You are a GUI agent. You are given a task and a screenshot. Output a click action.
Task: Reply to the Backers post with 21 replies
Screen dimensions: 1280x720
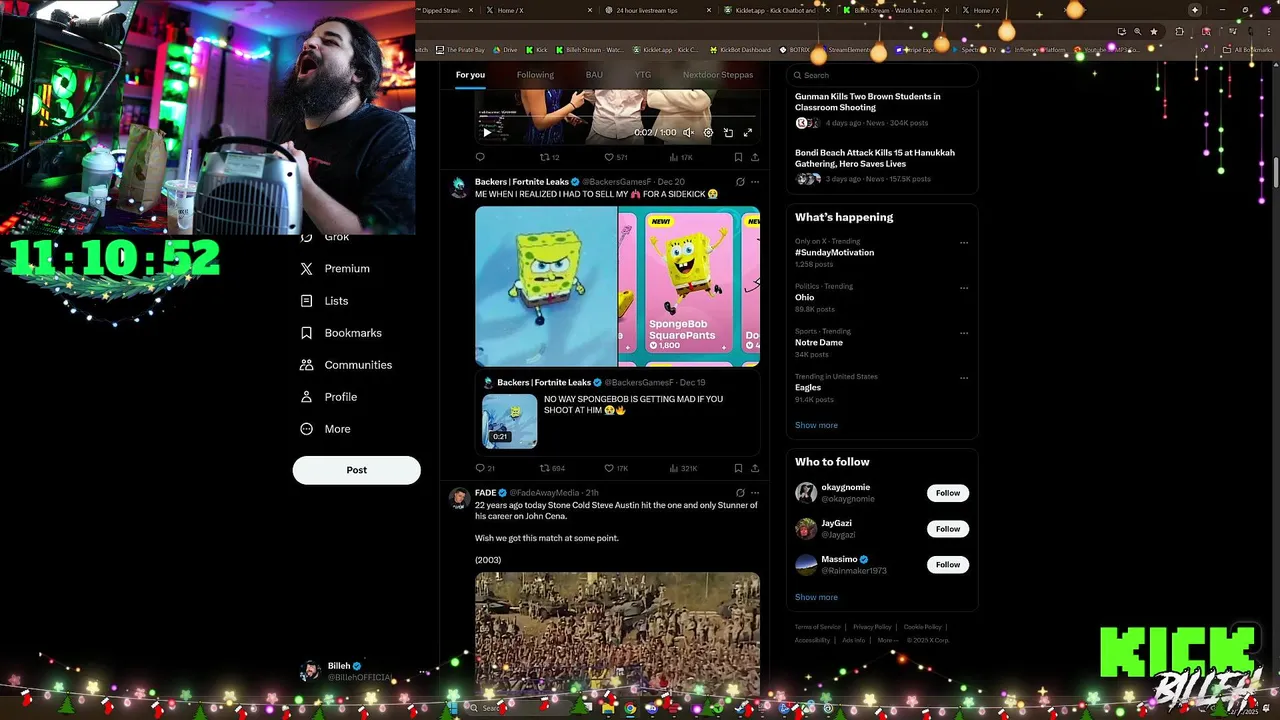[x=485, y=468]
